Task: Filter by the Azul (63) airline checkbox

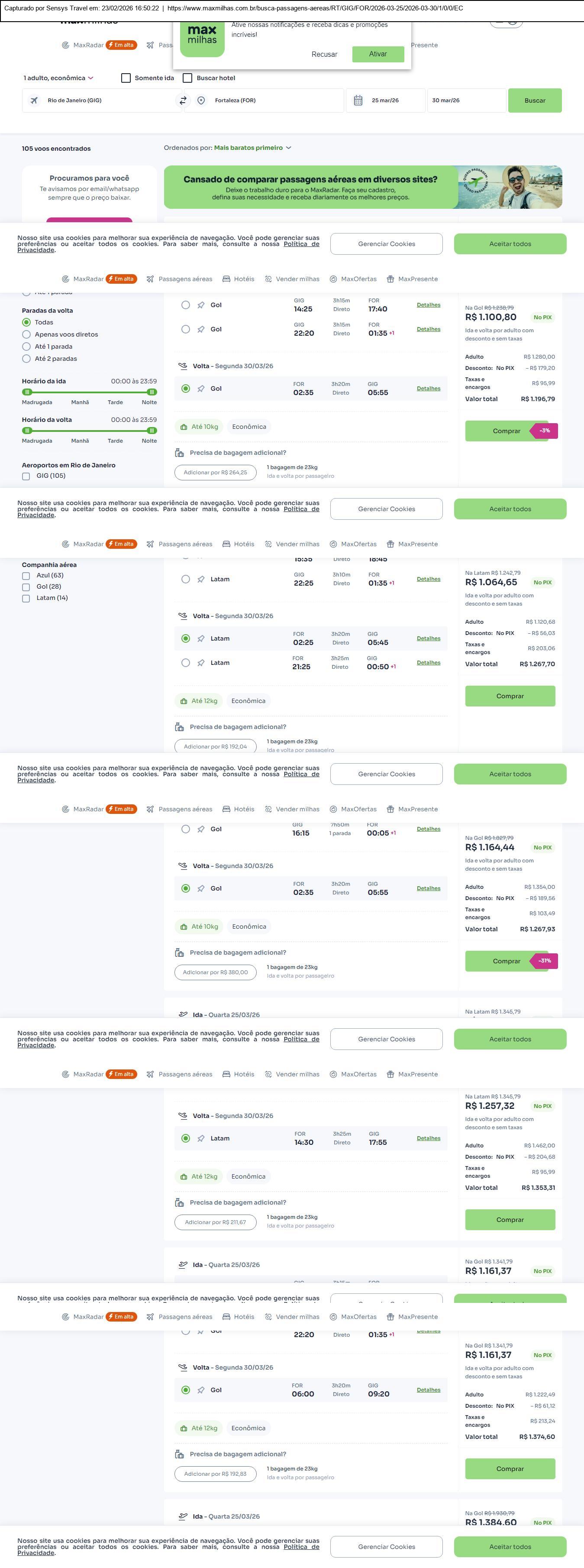Action: (26, 576)
